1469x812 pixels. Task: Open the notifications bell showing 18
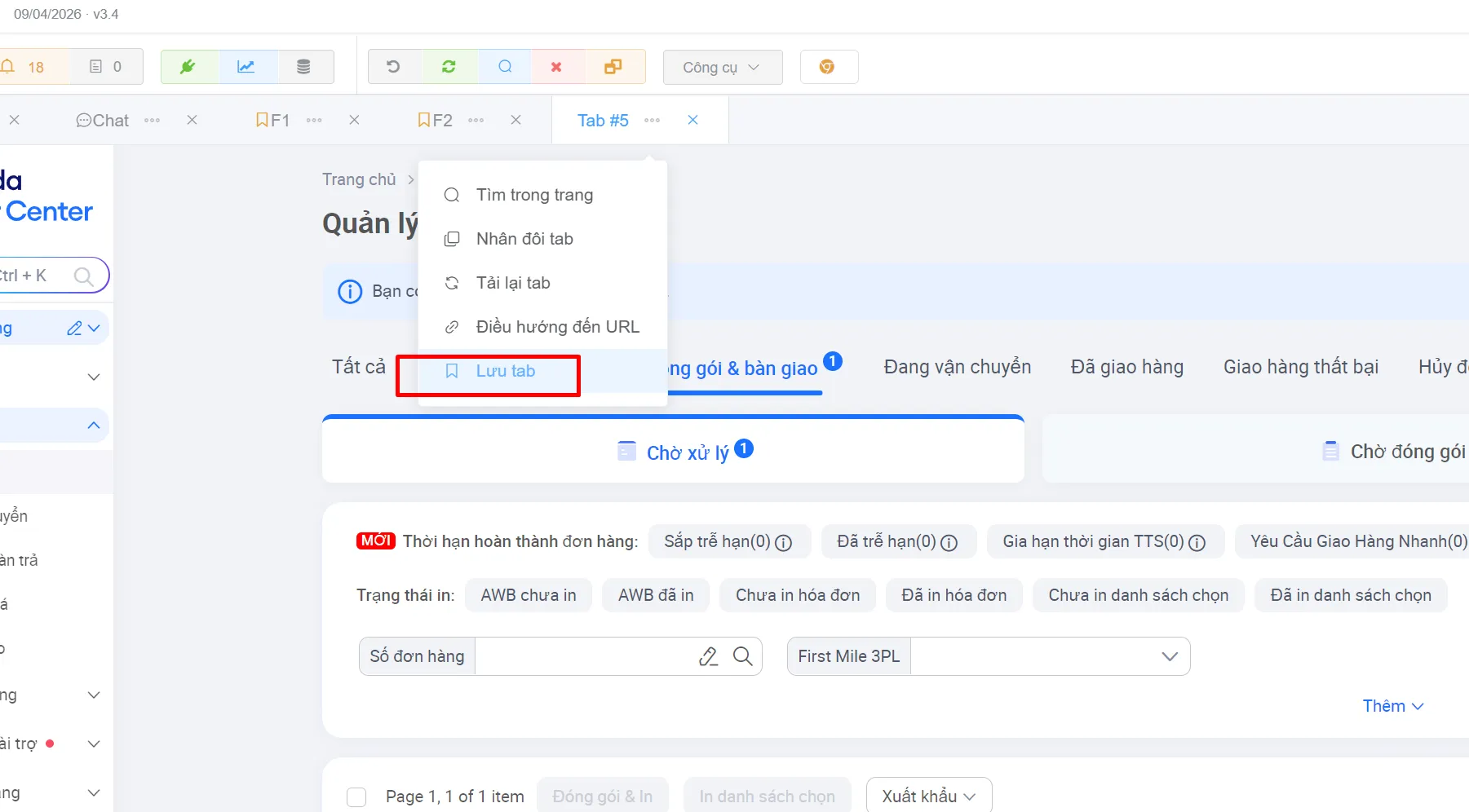coord(23,67)
